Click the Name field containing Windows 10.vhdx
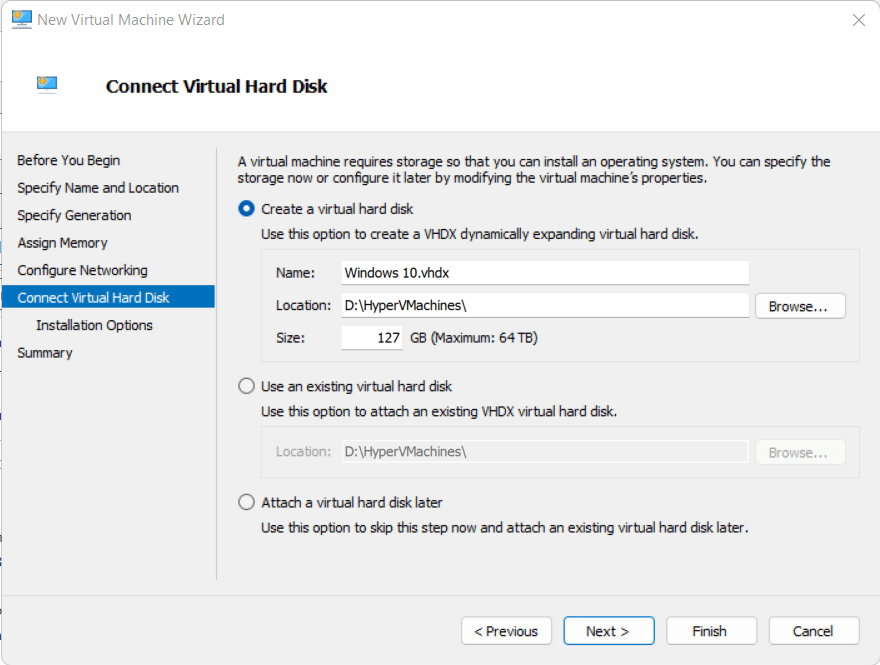Screen dimensions: 880x665 pos(545,272)
